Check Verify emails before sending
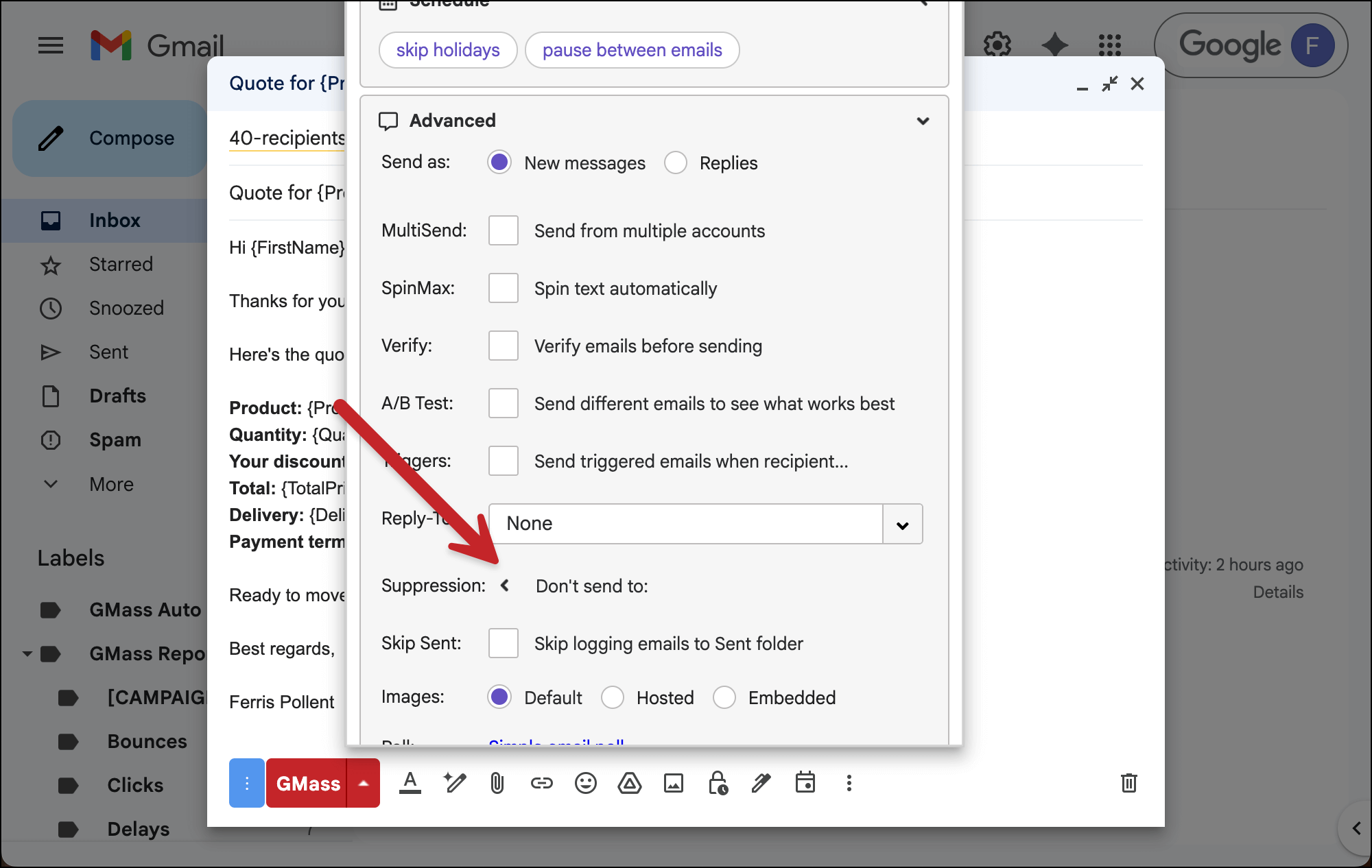The image size is (1372, 868). coord(503,346)
